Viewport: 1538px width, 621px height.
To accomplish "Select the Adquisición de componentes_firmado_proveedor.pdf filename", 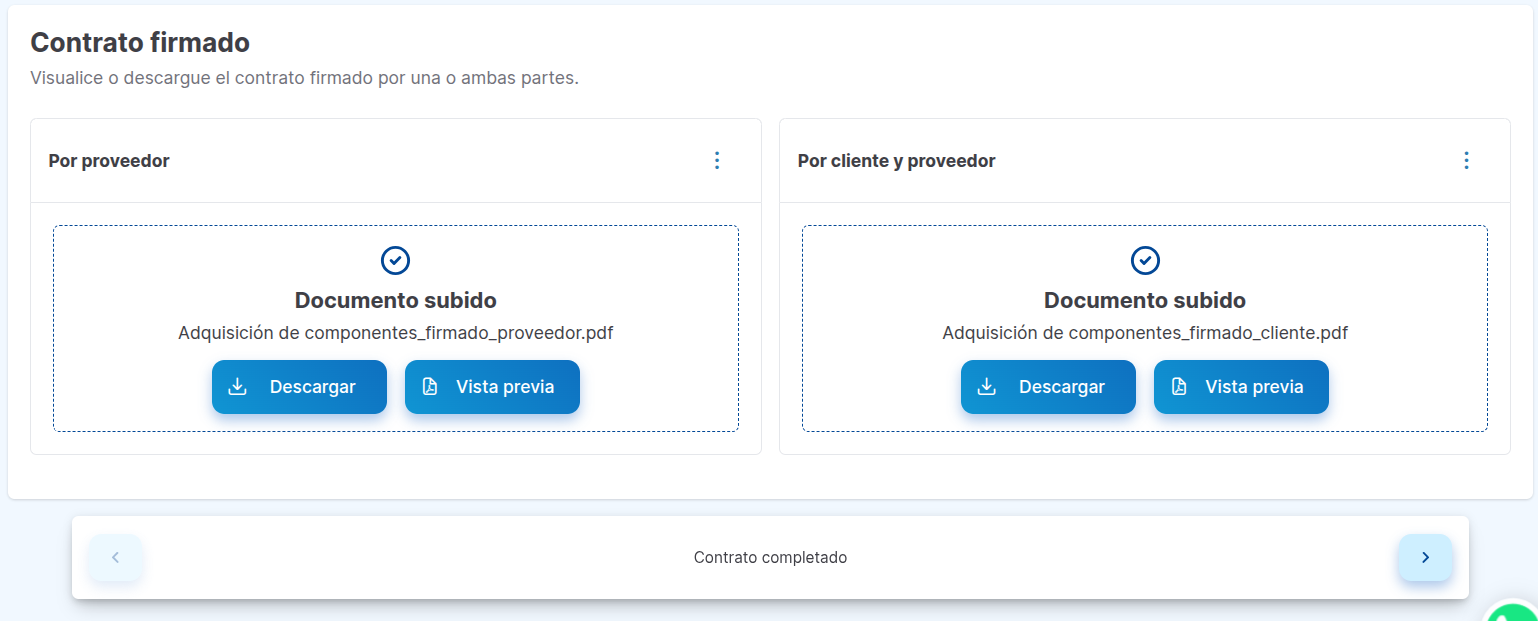I will click(x=396, y=331).
